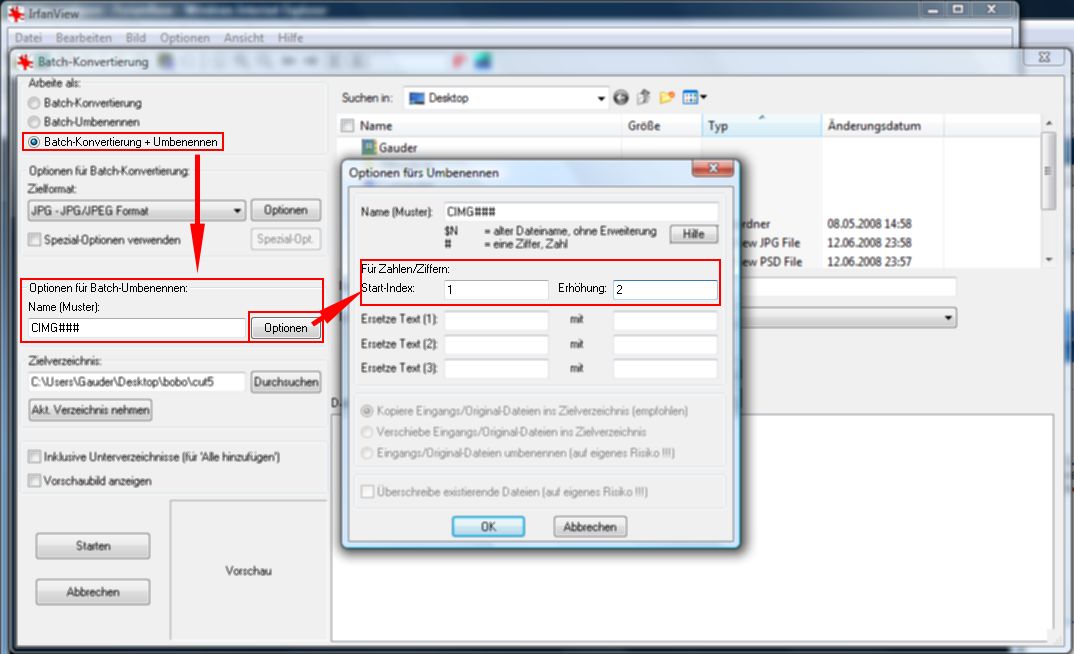Image resolution: width=1074 pixels, height=654 pixels.
Task: Select Kopiere Eingangs/Original-Dateien radio option
Action: 367,411
